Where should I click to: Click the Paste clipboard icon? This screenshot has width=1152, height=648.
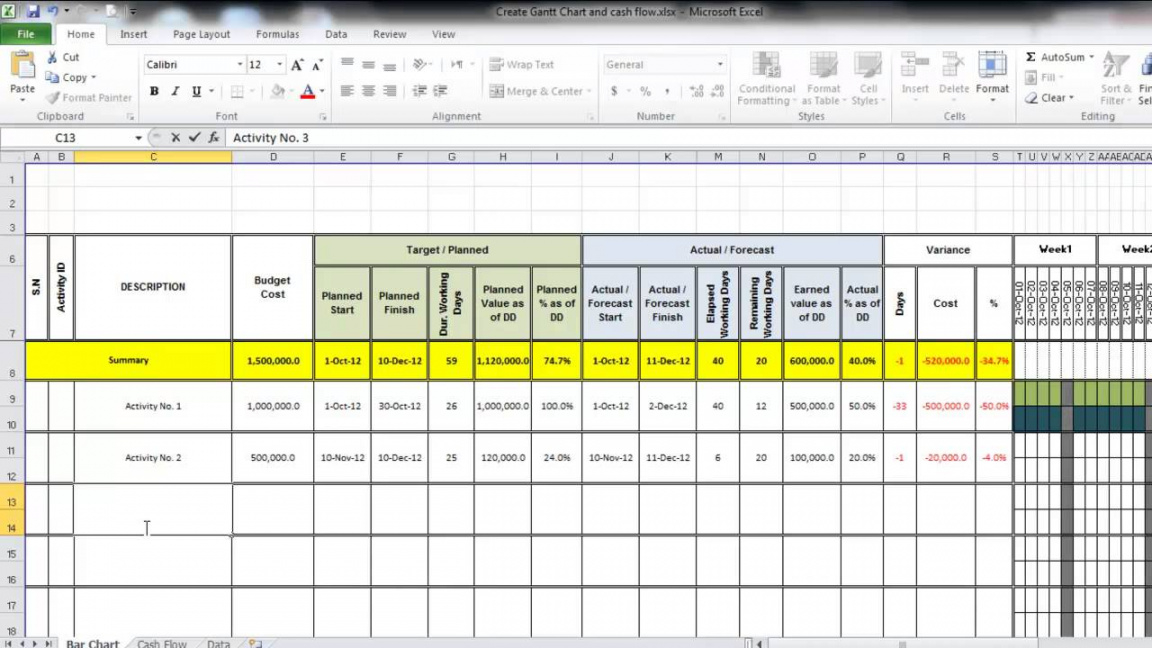click(x=22, y=68)
